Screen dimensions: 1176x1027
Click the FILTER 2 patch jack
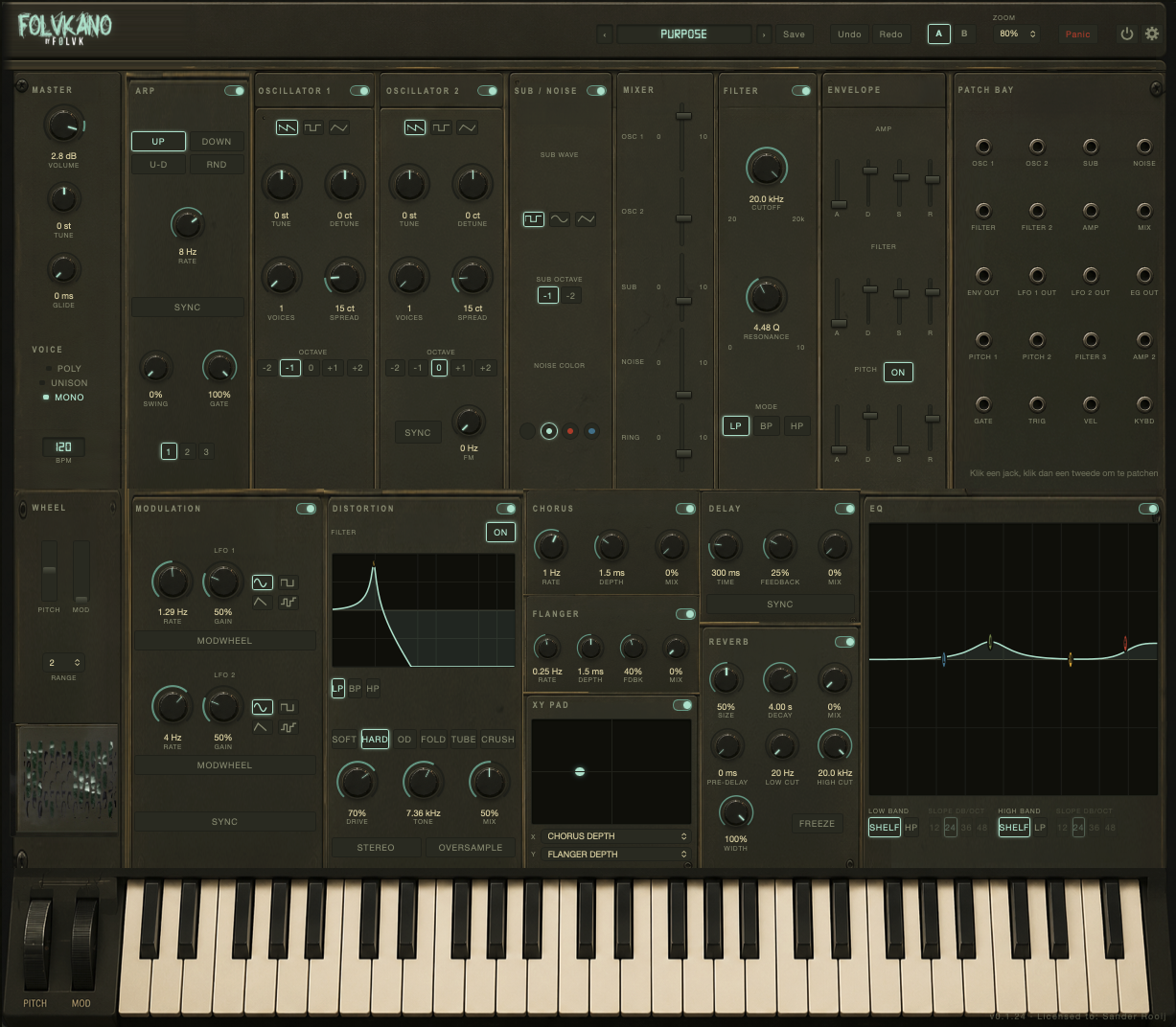tap(1037, 211)
